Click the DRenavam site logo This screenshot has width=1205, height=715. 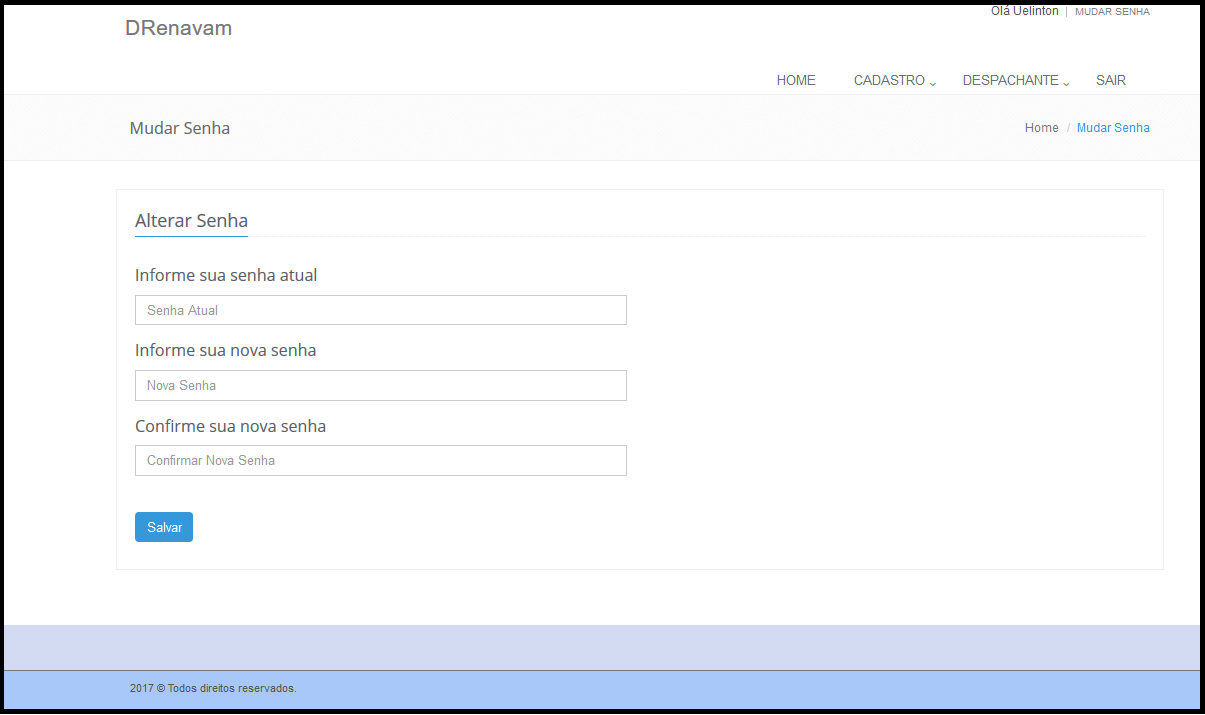(178, 28)
